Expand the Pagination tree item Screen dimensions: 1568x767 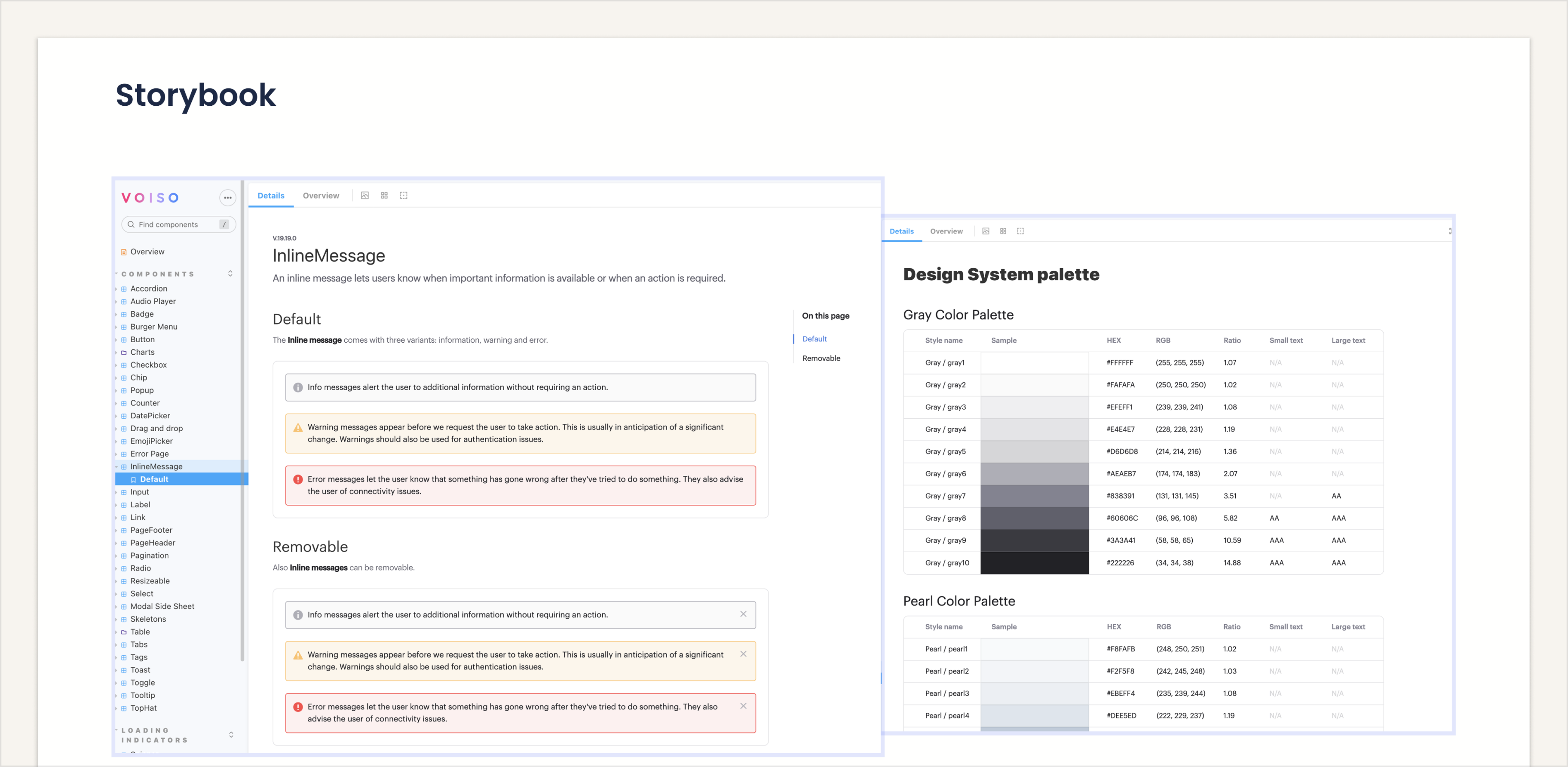[116, 556]
